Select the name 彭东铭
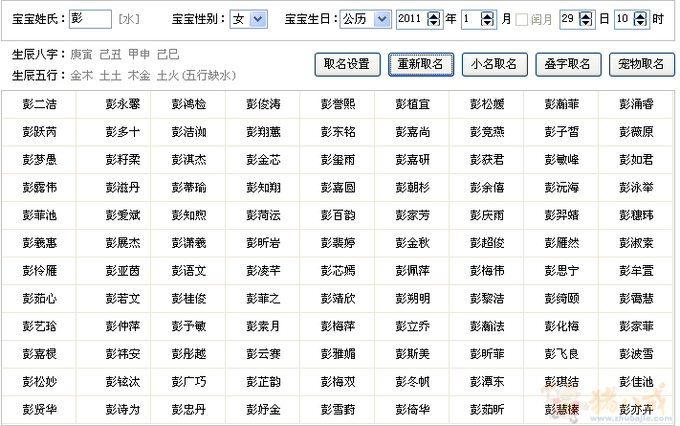The image size is (680, 426). [x=338, y=132]
